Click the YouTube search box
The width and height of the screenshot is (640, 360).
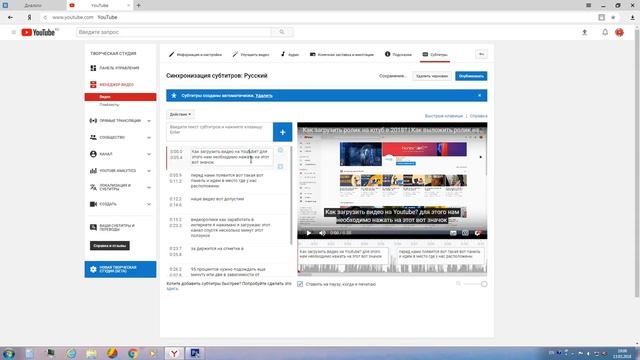[174, 32]
